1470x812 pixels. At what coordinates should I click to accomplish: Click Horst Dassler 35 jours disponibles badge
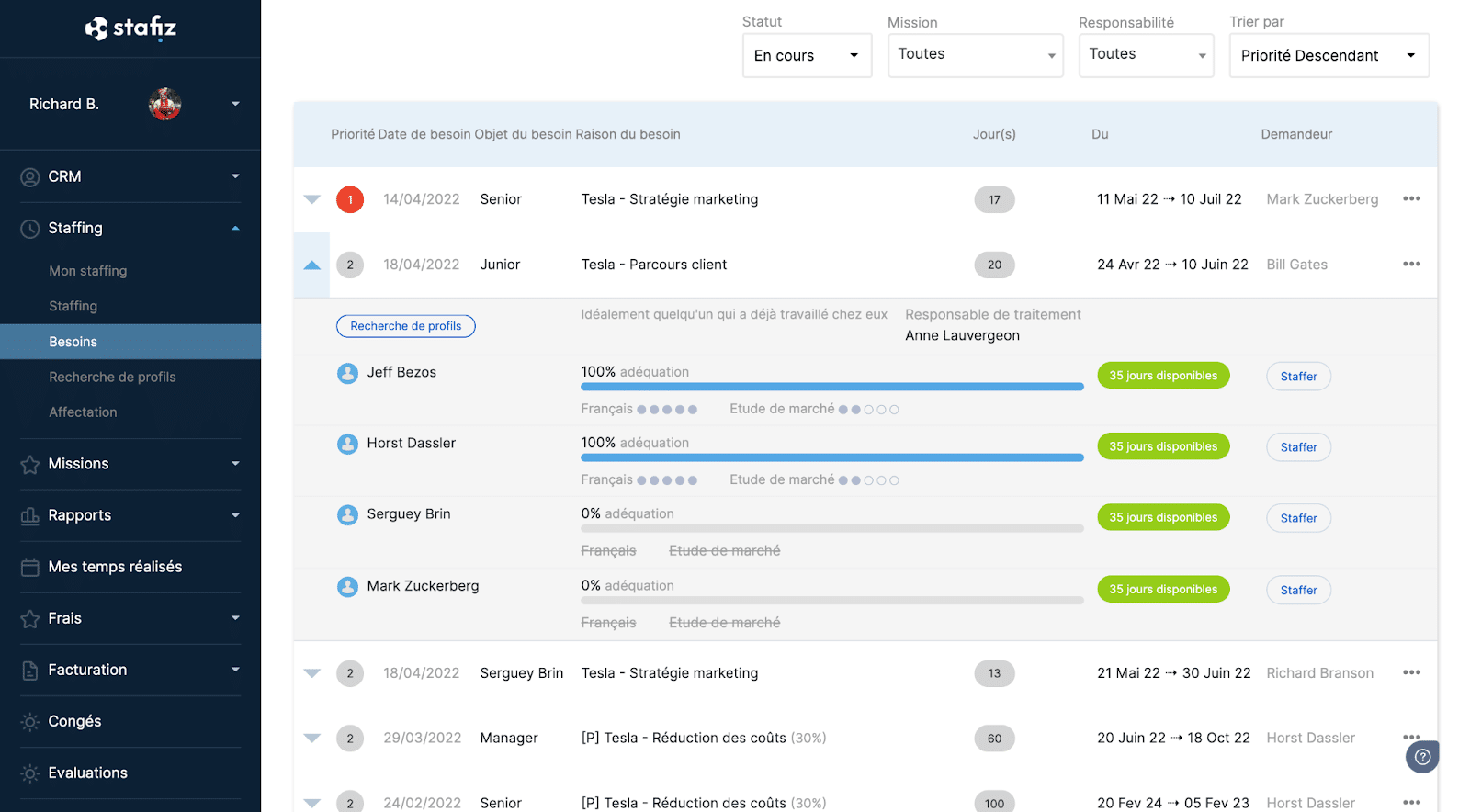point(1163,446)
